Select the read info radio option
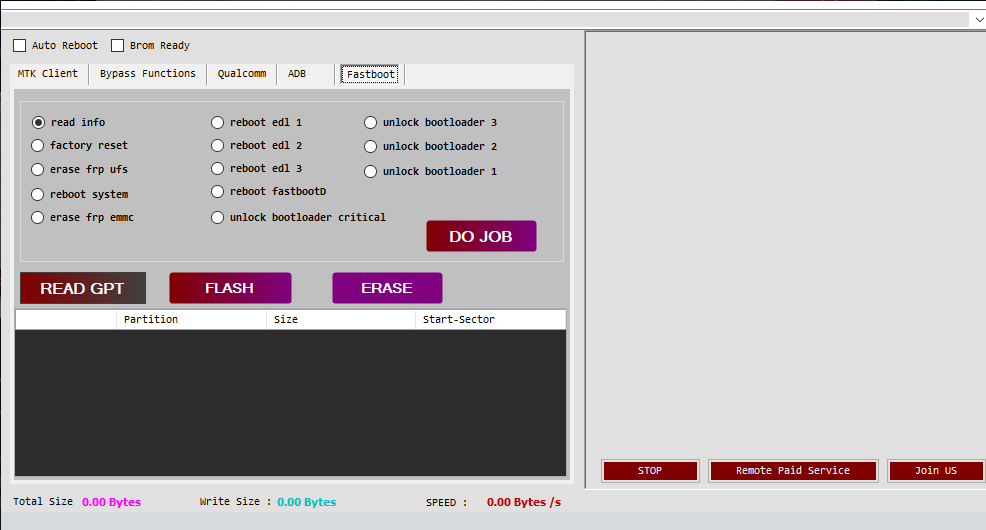 coord(39,123)
